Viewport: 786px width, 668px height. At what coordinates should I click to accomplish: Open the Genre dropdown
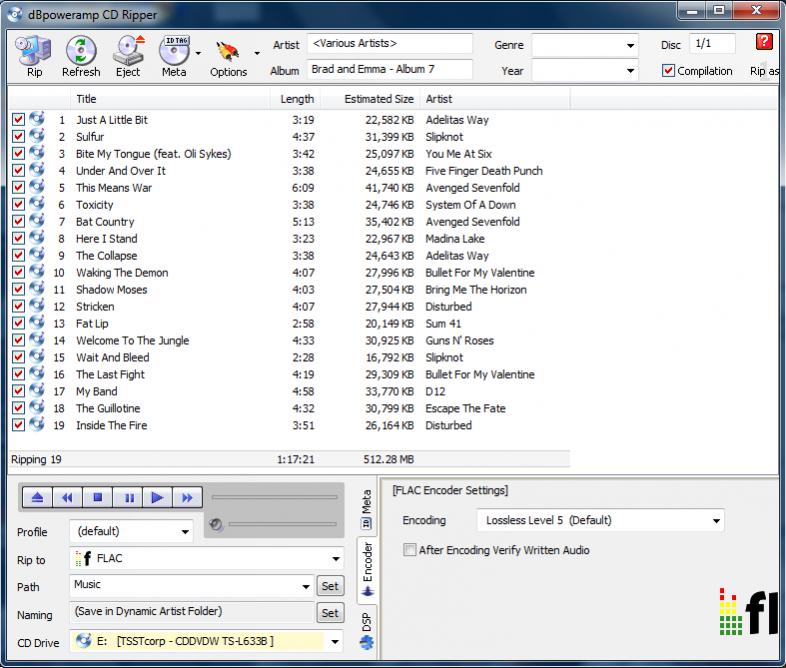coord(630,45)
